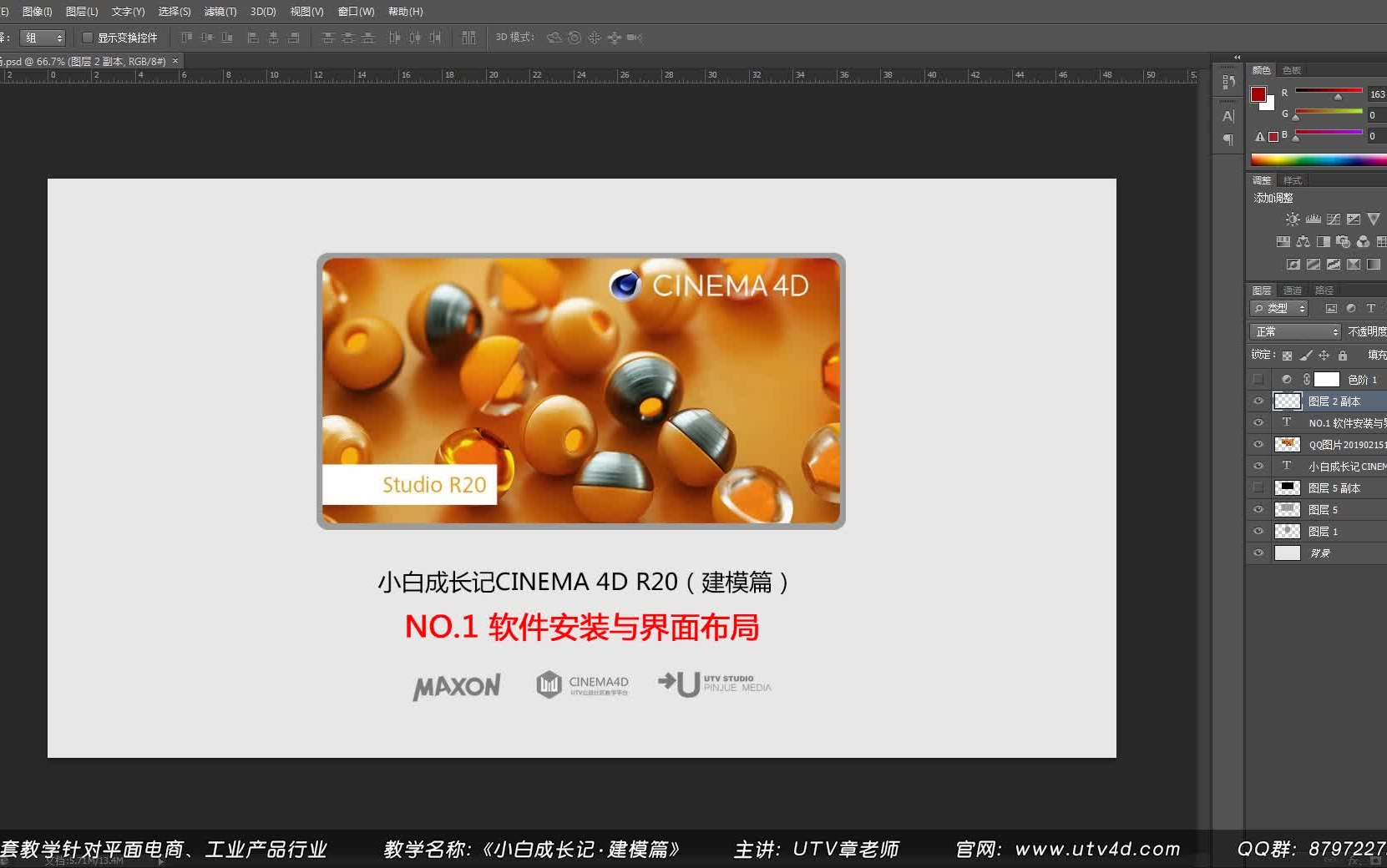The width and height of the screenshot is (1387, 868).
Task: Toggle lock all padlock icon
Action: click(x=1343, y=356)
